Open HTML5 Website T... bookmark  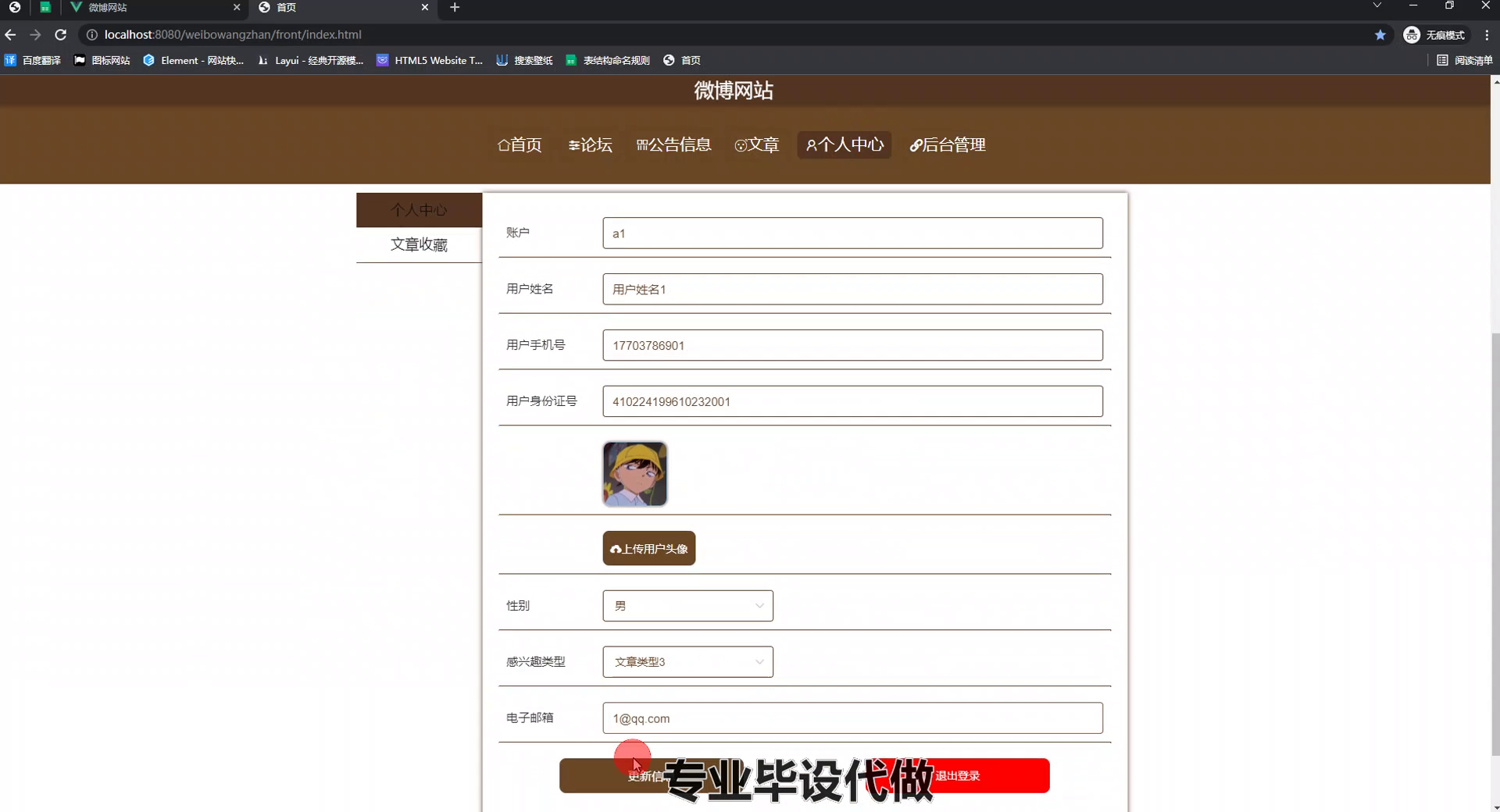pos(430,60)
